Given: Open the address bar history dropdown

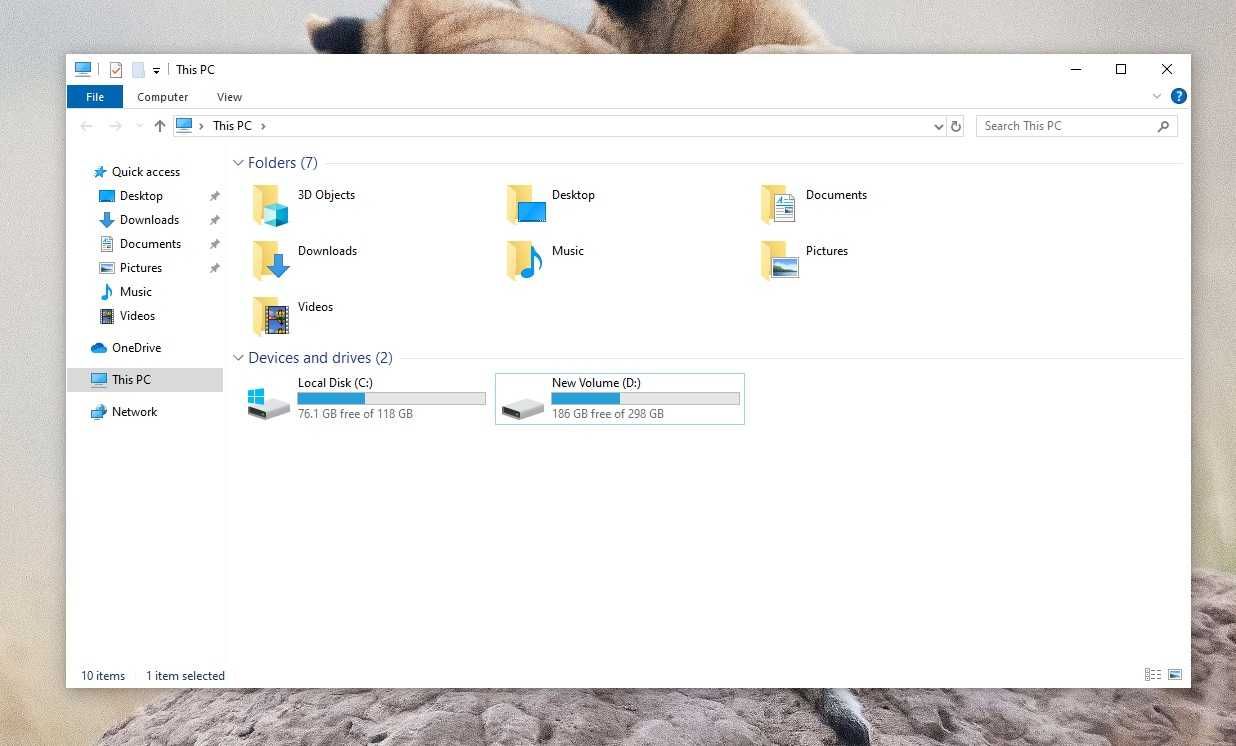Looking at the screenshot, I should [938, 126].
